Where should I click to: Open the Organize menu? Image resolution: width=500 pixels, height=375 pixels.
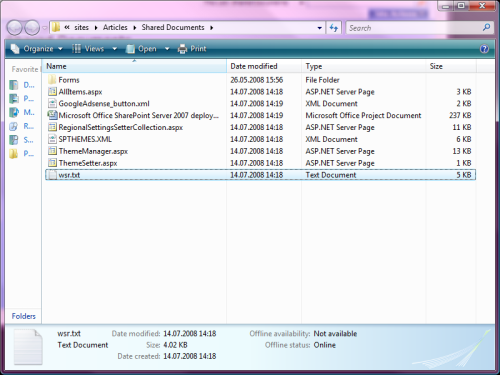37,49
